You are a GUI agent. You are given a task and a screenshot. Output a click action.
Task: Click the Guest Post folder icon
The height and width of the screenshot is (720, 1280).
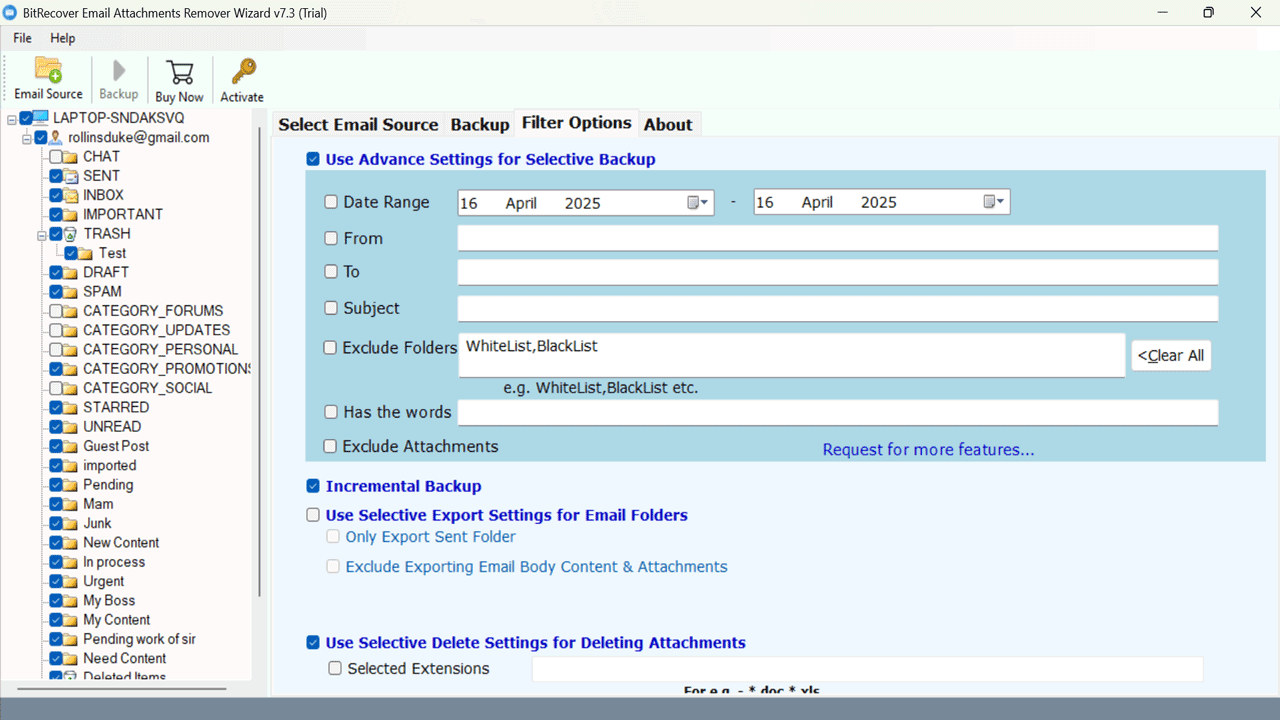point(71,447)
